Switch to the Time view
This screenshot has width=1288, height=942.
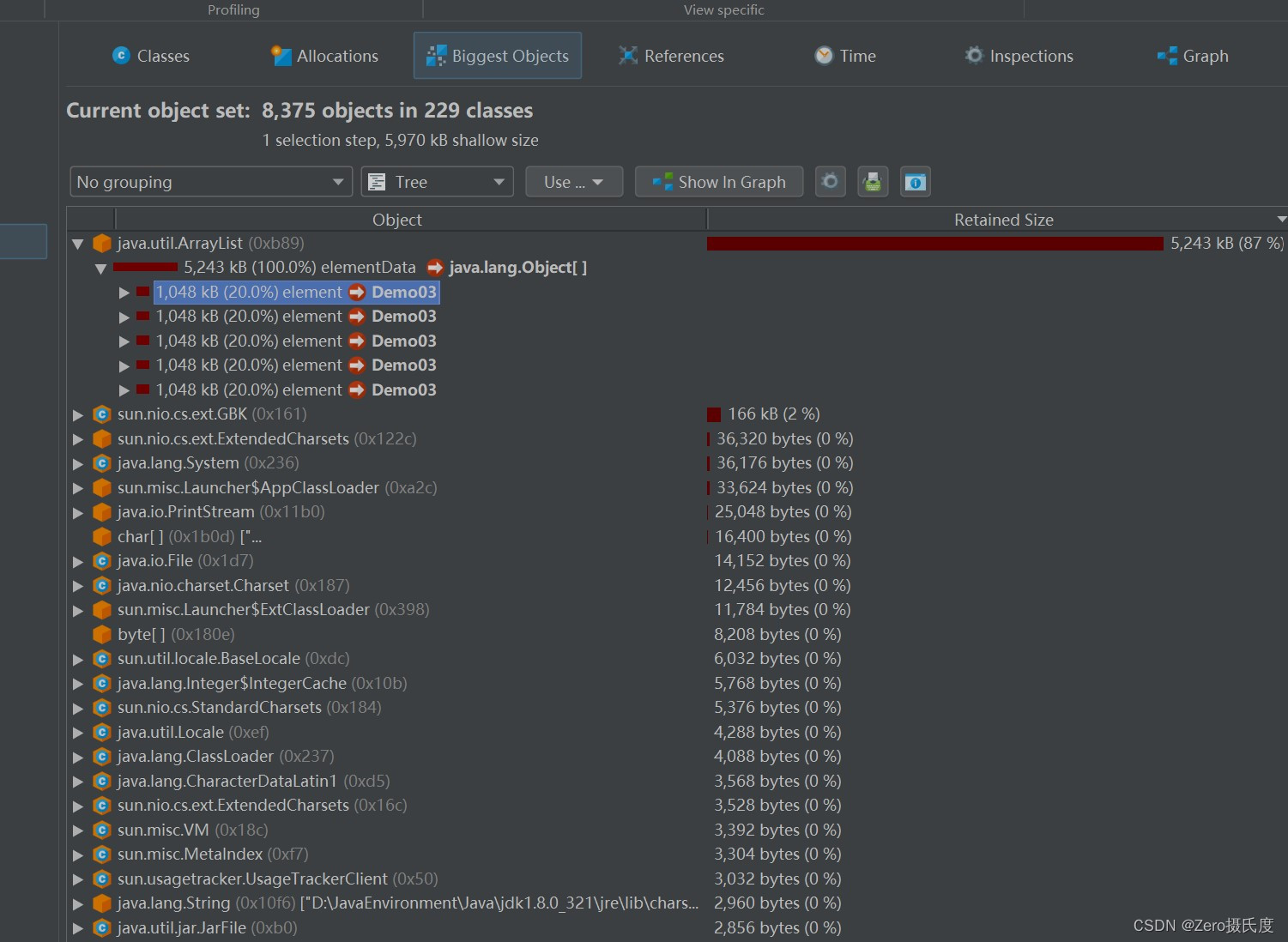click(x=845, y=56)
